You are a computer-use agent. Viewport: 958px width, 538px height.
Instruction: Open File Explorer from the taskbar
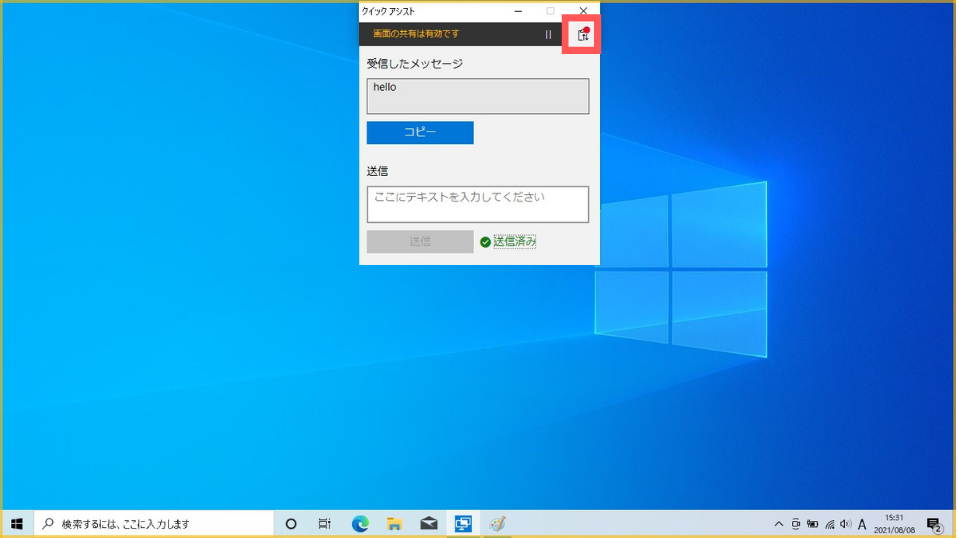tap(394, 524)
